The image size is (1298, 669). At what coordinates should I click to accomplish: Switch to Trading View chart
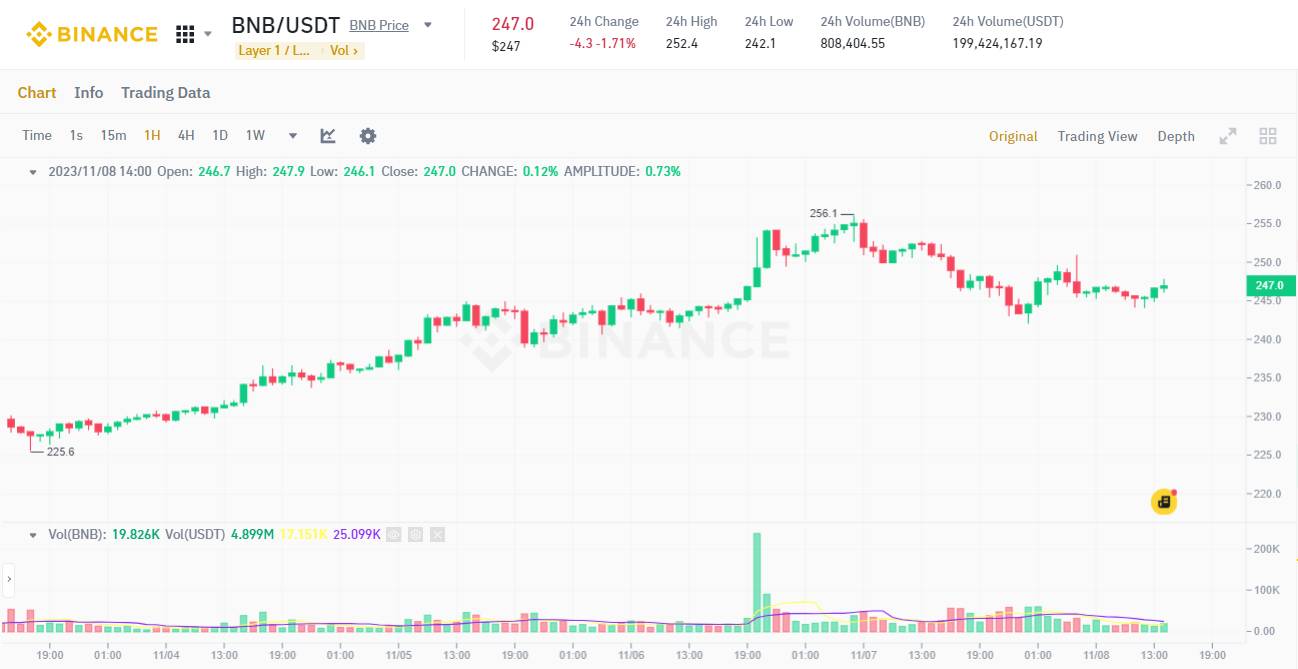pyautogui.click(x=1098, y=136)
